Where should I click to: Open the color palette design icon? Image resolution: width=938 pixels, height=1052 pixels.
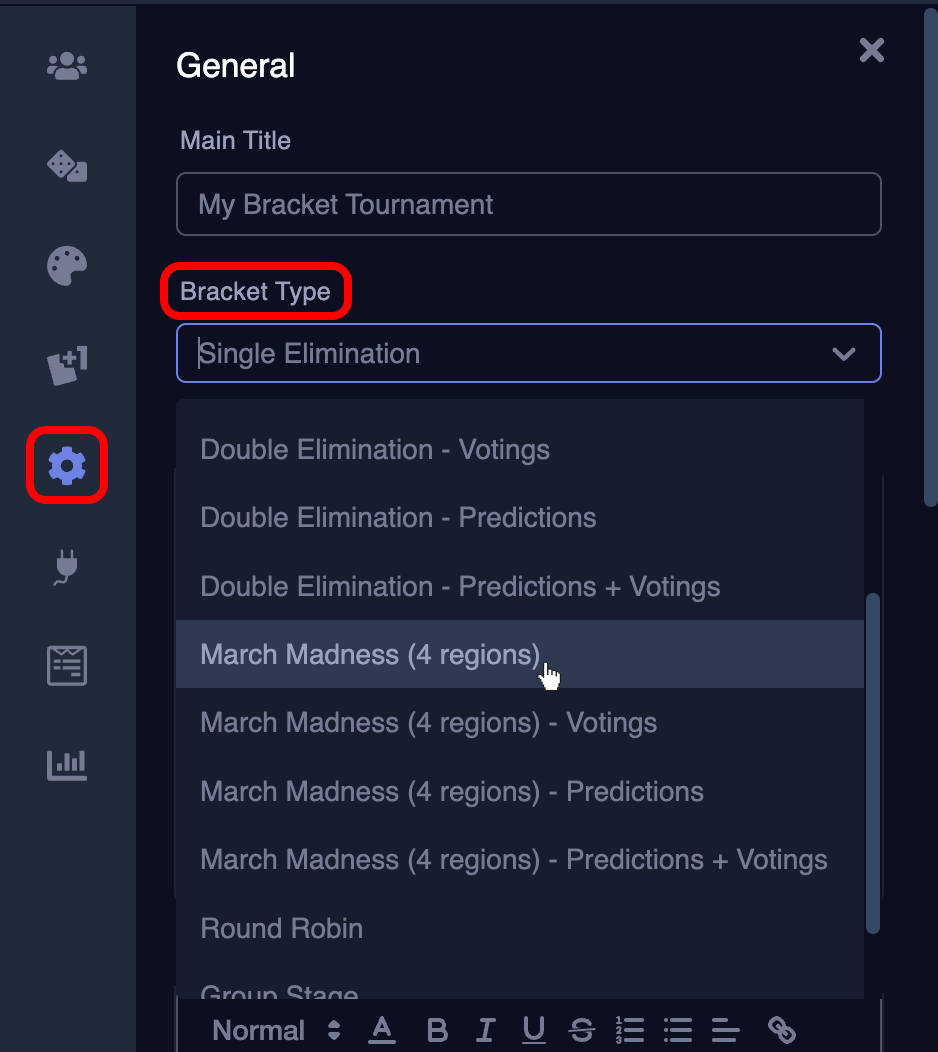click(67, 266)
